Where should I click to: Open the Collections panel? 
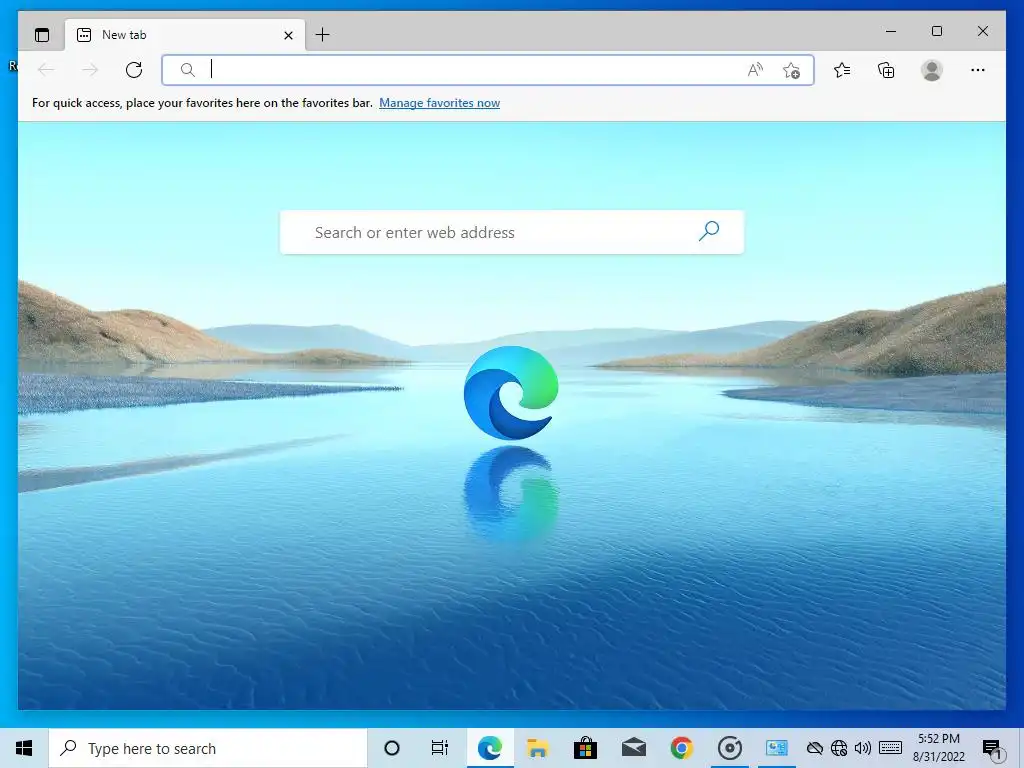[x=886, y=70]
